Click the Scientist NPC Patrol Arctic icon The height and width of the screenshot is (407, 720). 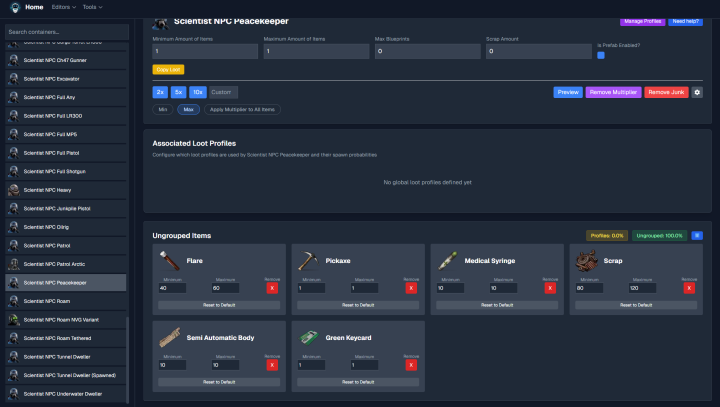(14, 264)
